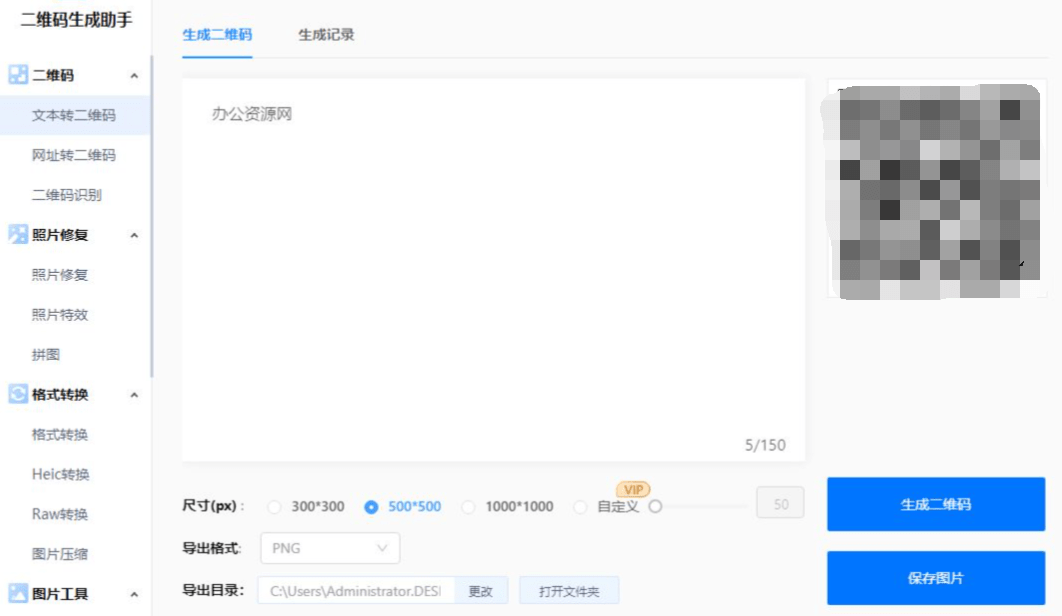Click the 打开文件夹 button
Image resolution: width=1062 pixels, height=616 pixels.
point(569,591)
